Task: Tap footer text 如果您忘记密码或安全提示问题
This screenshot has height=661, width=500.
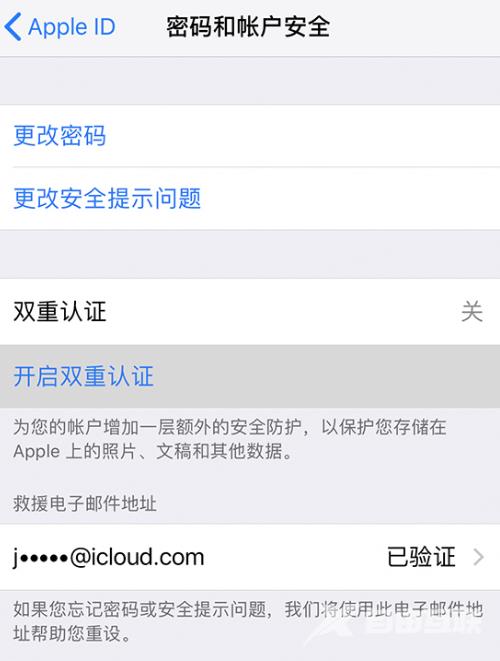Action: pyautogui.click(x=140, y=609)
